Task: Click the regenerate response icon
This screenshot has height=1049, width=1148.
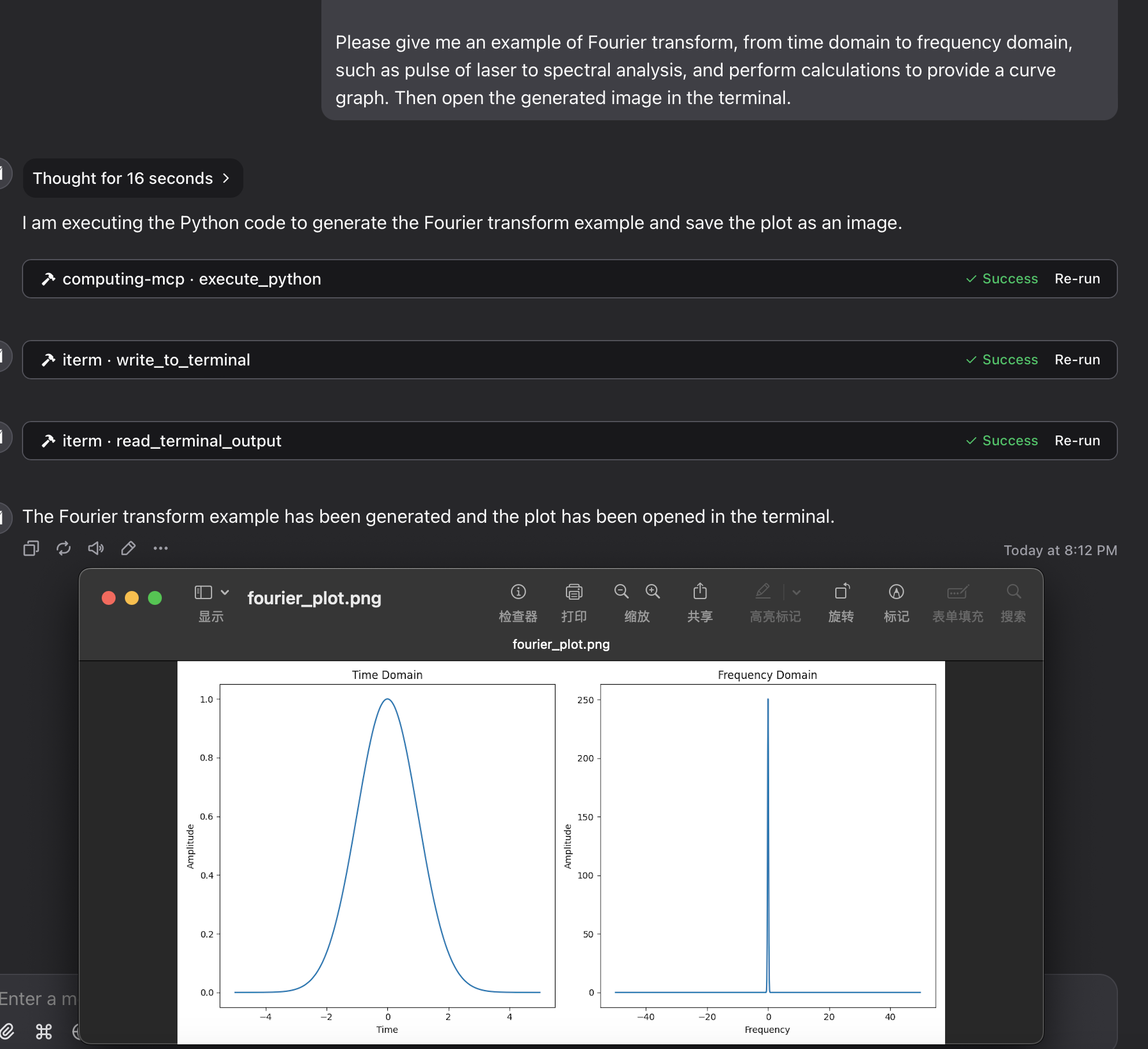Action: coord(64,548)
